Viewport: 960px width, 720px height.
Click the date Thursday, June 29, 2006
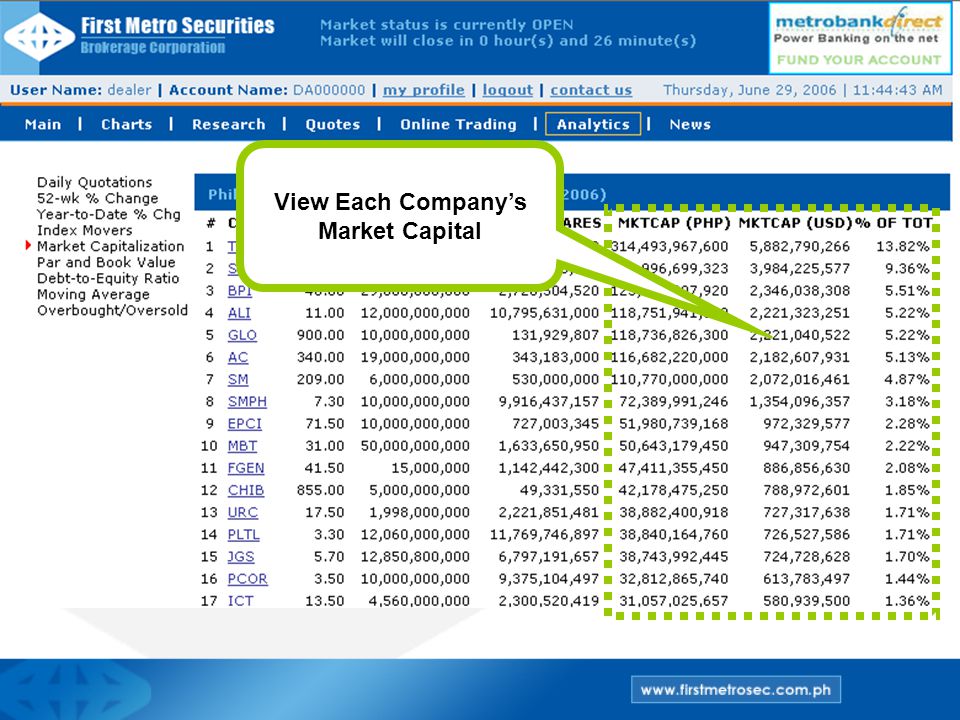click(749, 90)
